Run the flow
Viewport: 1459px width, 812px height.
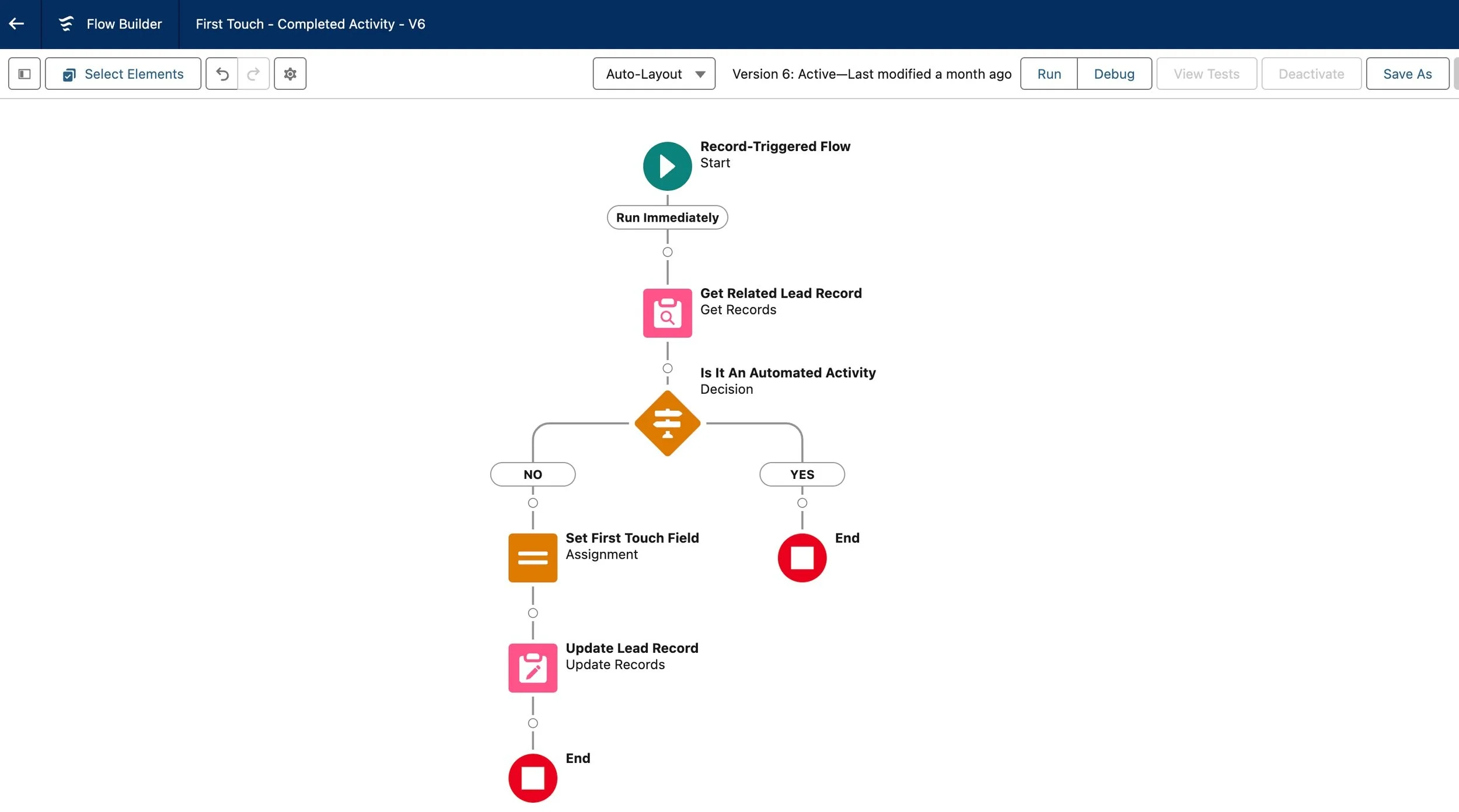point(1048,73)
